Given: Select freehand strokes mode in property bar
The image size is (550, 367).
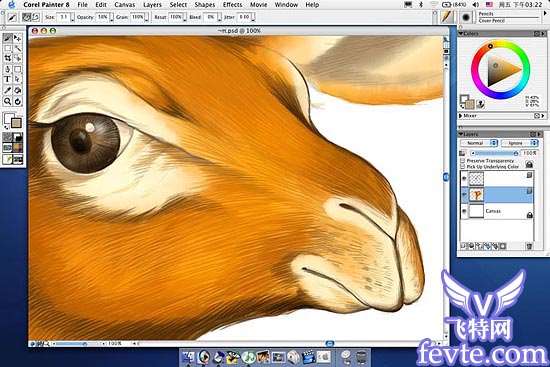Looking at the screenshot, I should click(27, 17).
